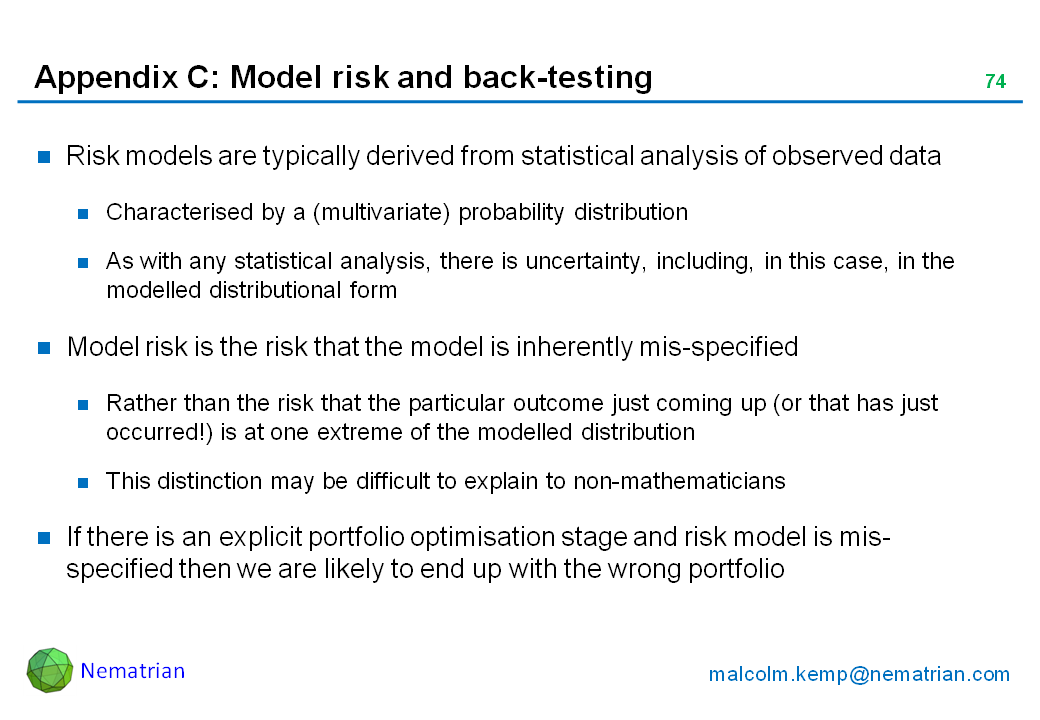Select the "This distinction may be difficult" line
This screenshot has width=1040, height=720.
tap(445, 481)
